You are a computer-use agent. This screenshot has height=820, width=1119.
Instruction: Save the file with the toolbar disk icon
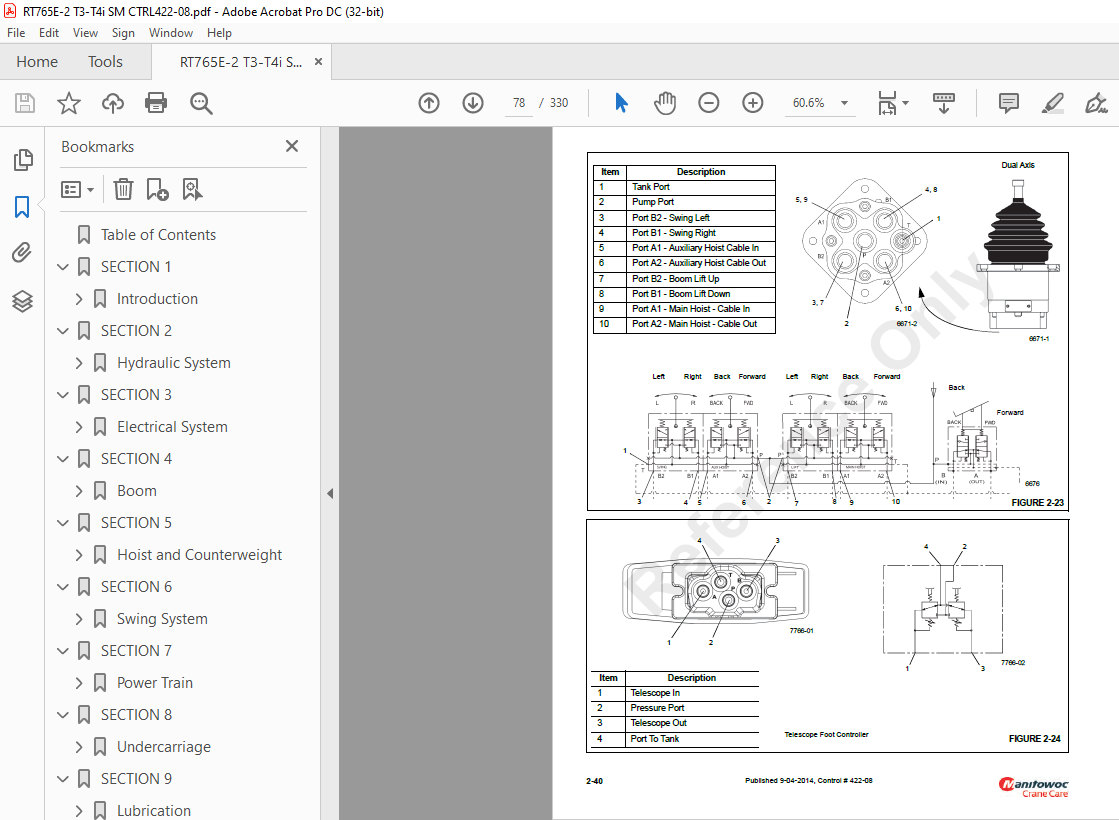click(x=25, y=103)
